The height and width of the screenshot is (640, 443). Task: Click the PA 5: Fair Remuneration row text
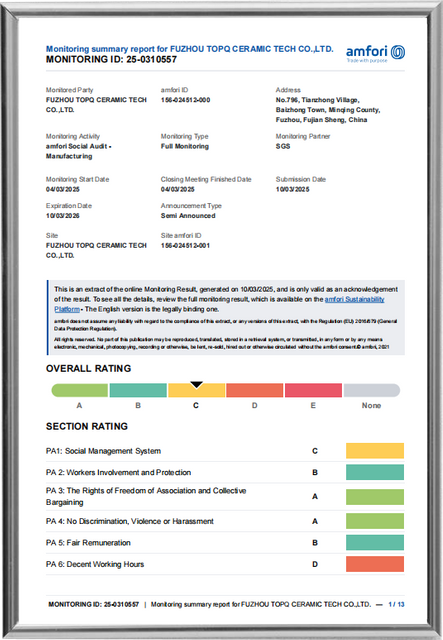point(88,543)
